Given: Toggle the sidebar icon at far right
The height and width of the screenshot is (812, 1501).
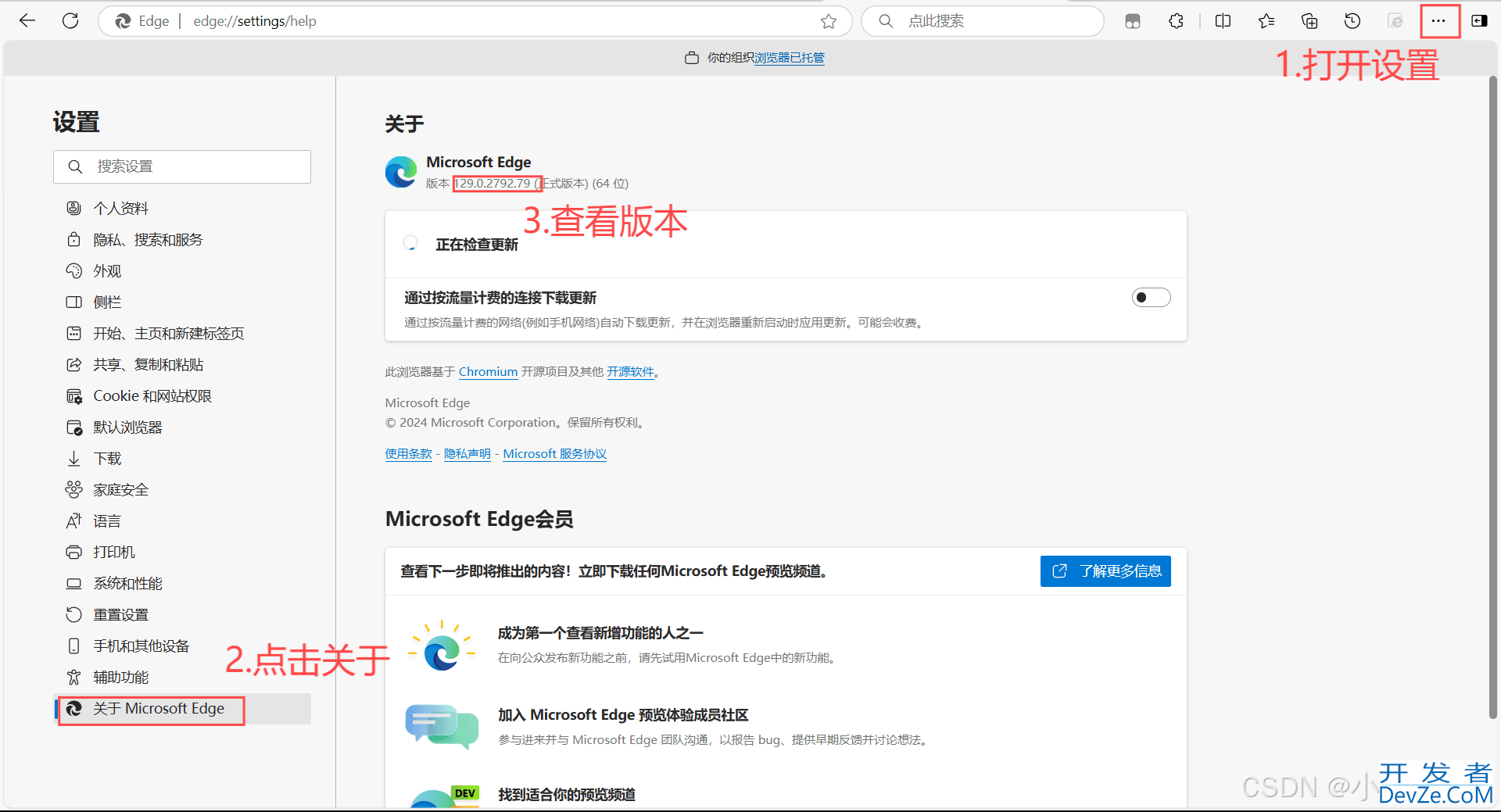Looking at the screenshot, I should point(1480,21).
